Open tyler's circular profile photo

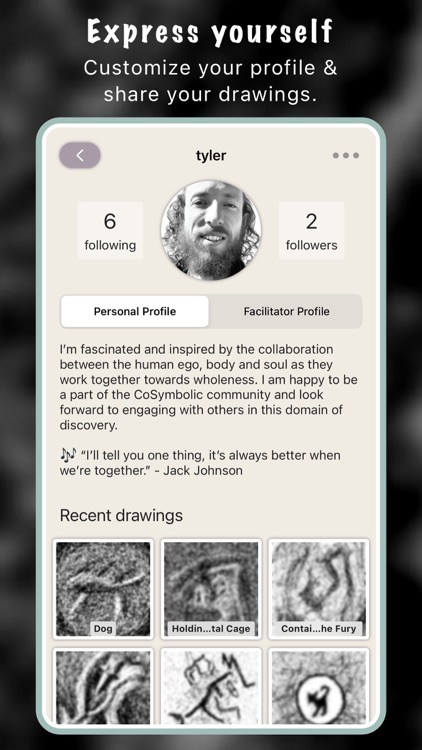211,230
